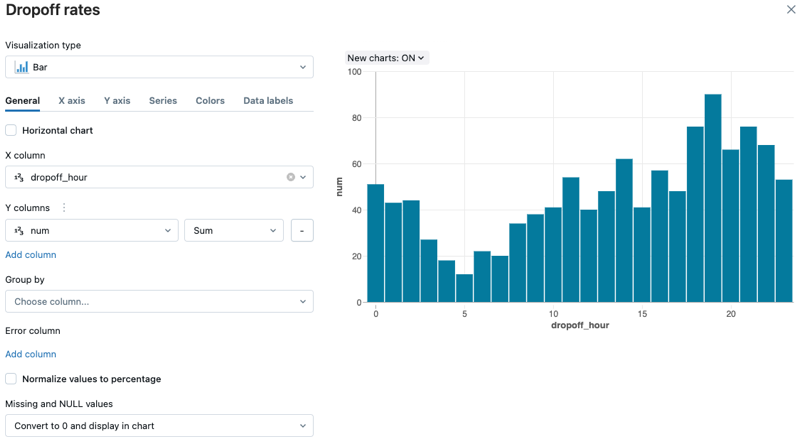Screen dimensions: 800x442
Task: Open the Y columns three-dot options menu
Action: [65, 208]
